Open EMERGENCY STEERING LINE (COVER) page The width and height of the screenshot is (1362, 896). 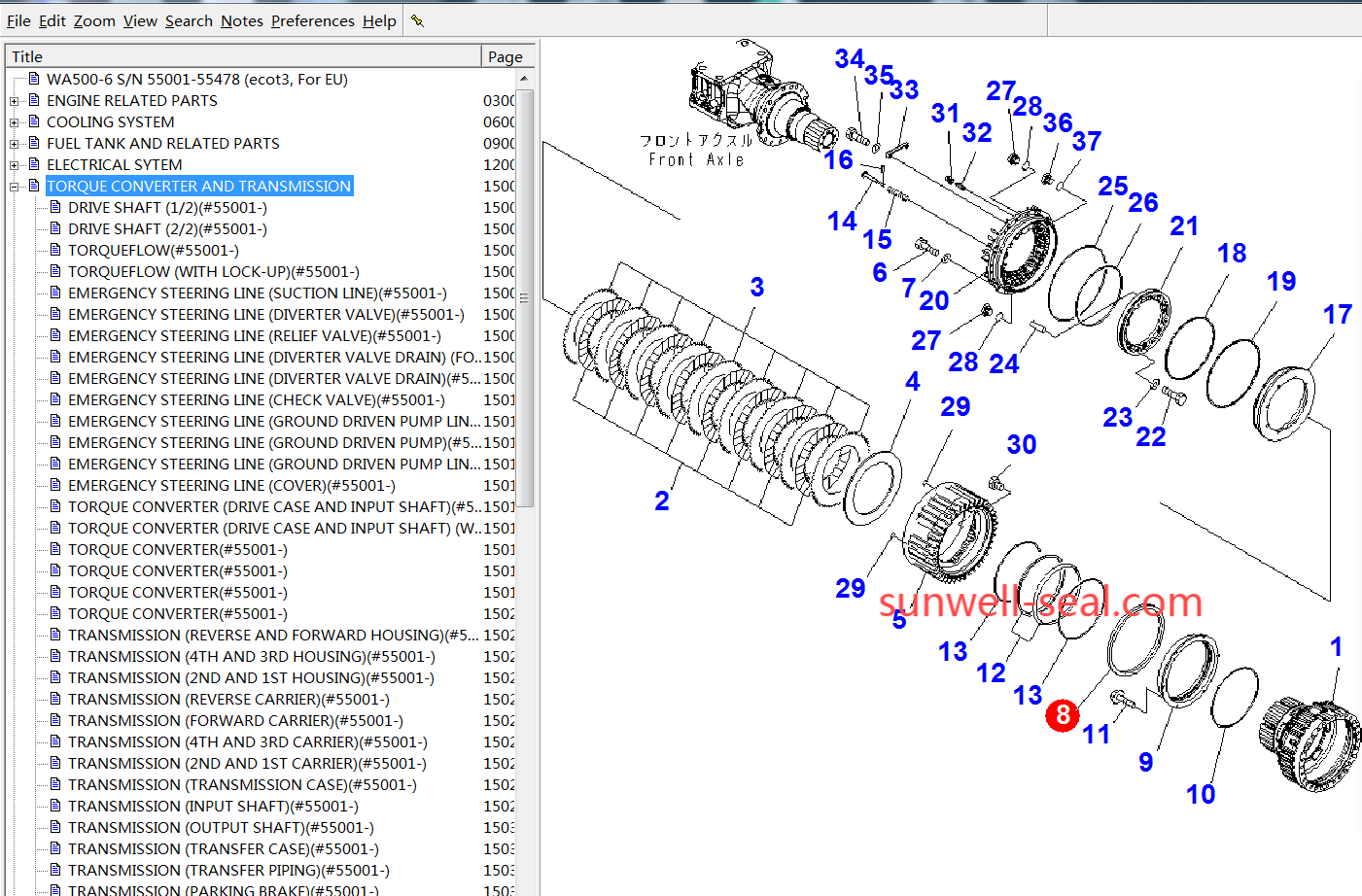tap(231, 485)
